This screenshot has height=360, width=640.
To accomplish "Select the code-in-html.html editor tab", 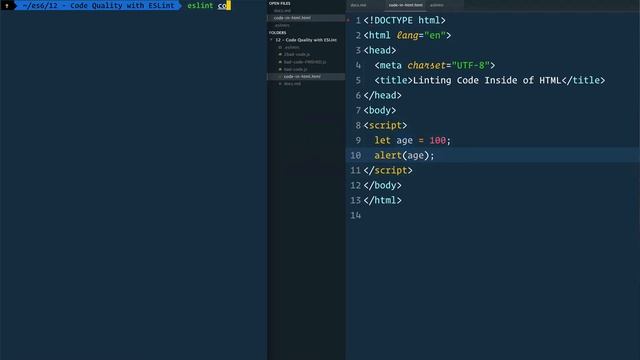I will click(x=405, y=5).
